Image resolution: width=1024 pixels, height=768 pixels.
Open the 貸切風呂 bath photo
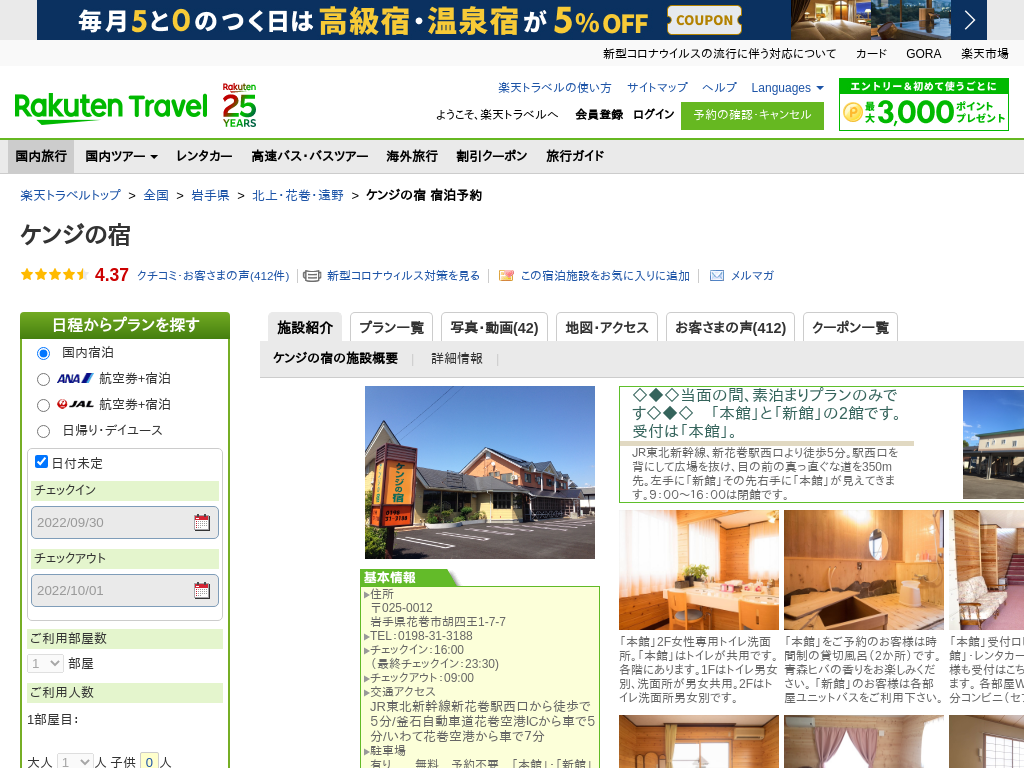click(864, 570)
